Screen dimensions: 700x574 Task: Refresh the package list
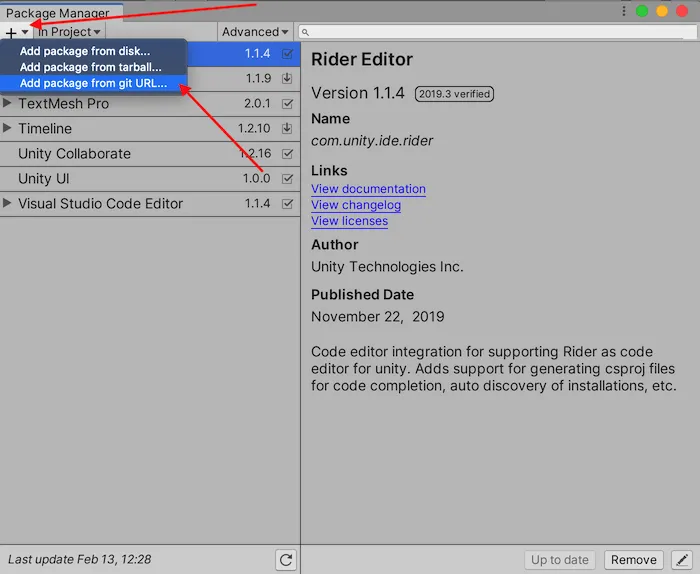tap(286, 560)
